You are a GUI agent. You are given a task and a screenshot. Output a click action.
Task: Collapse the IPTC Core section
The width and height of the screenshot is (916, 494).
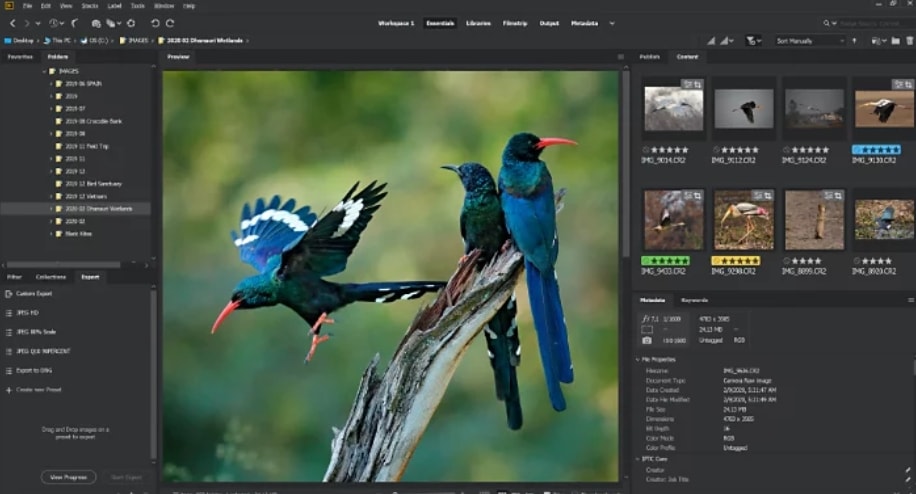point(637,459)
